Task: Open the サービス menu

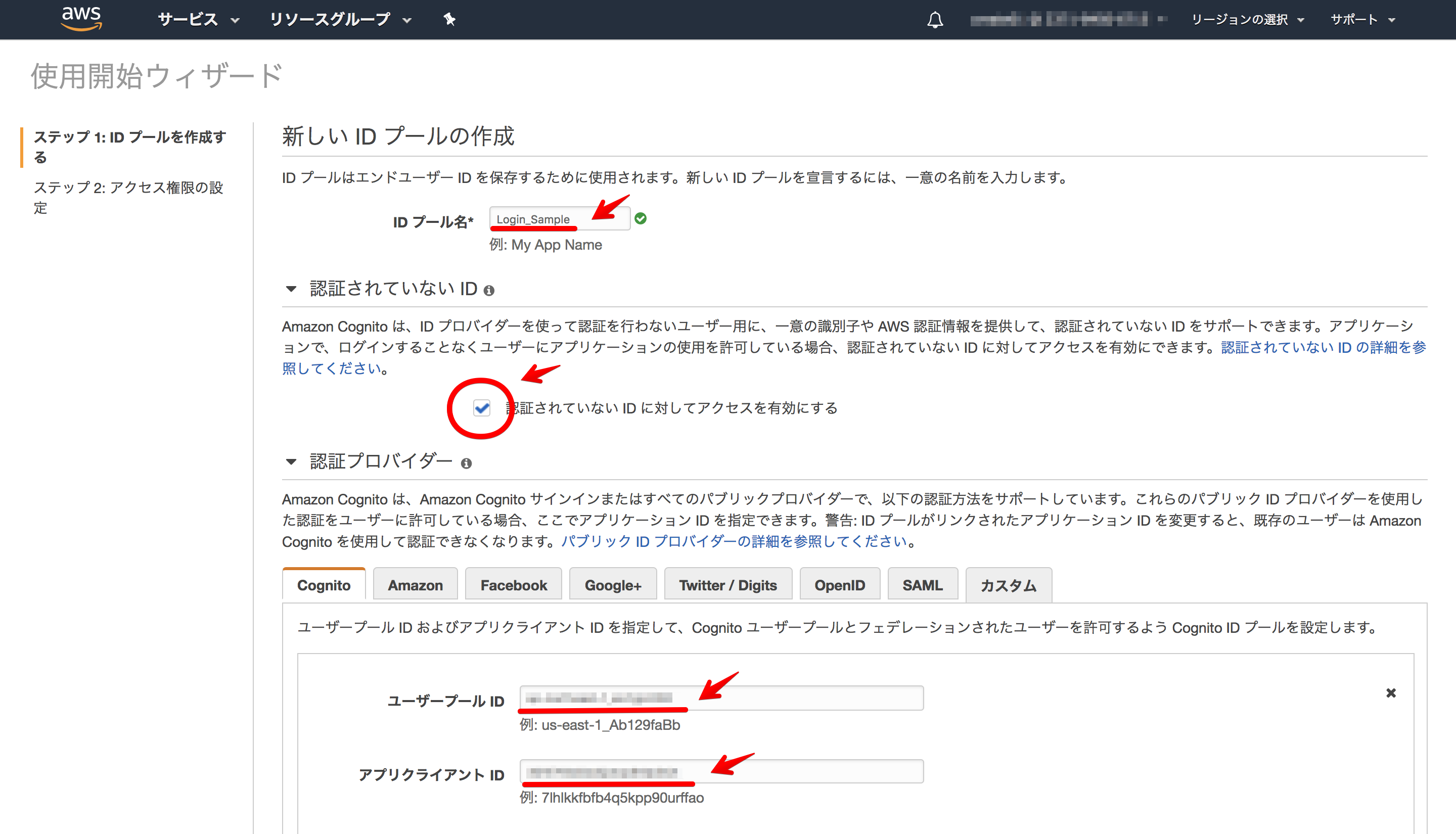Action: (198, 20)
